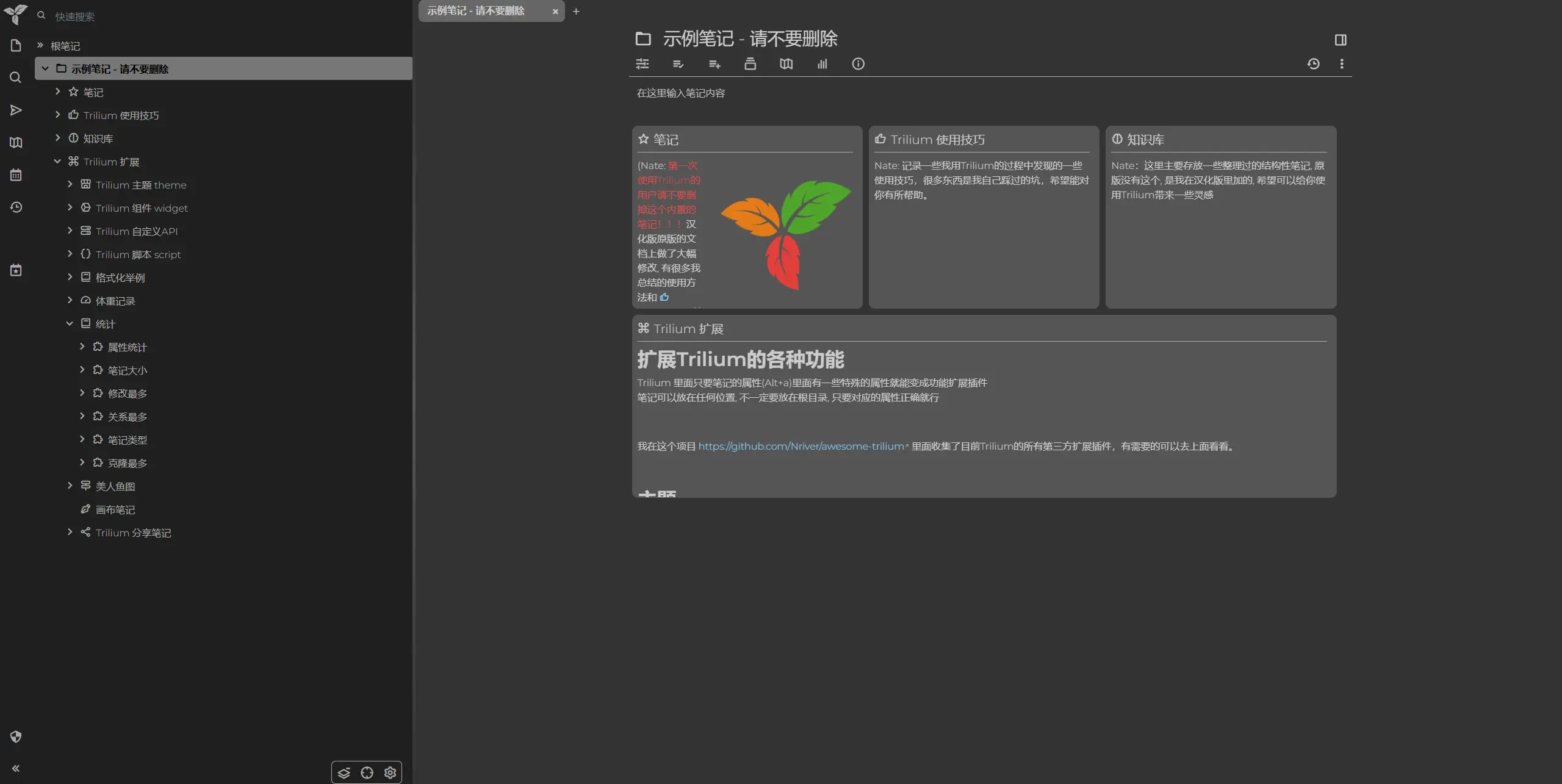Collapse the Trilium 扩展 tree node
1562x784 pixels.
(x=57, y=161)
